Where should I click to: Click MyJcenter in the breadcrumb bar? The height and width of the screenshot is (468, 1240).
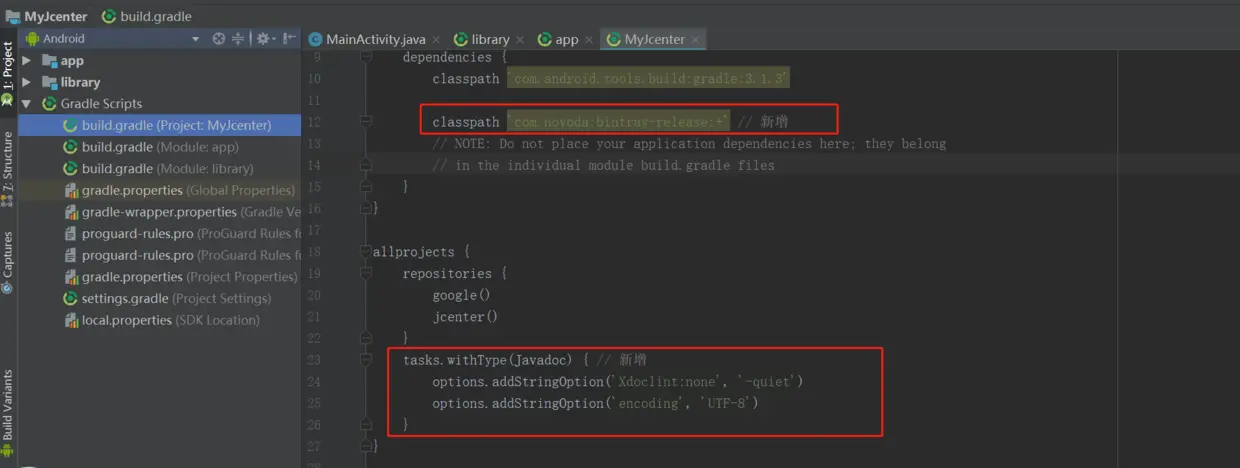(55, 16)
